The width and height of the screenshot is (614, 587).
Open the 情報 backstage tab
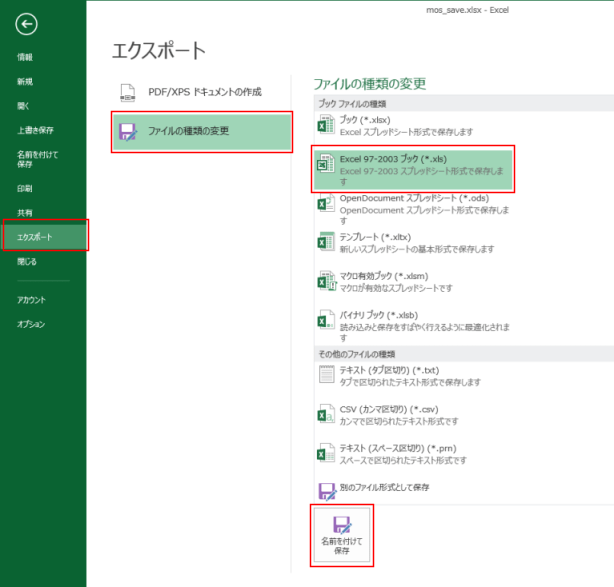point(43,57)
